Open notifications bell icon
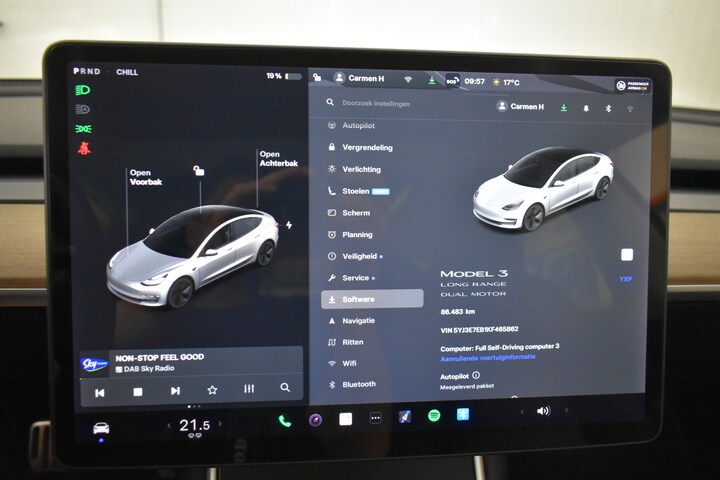 tap(586, 108)
